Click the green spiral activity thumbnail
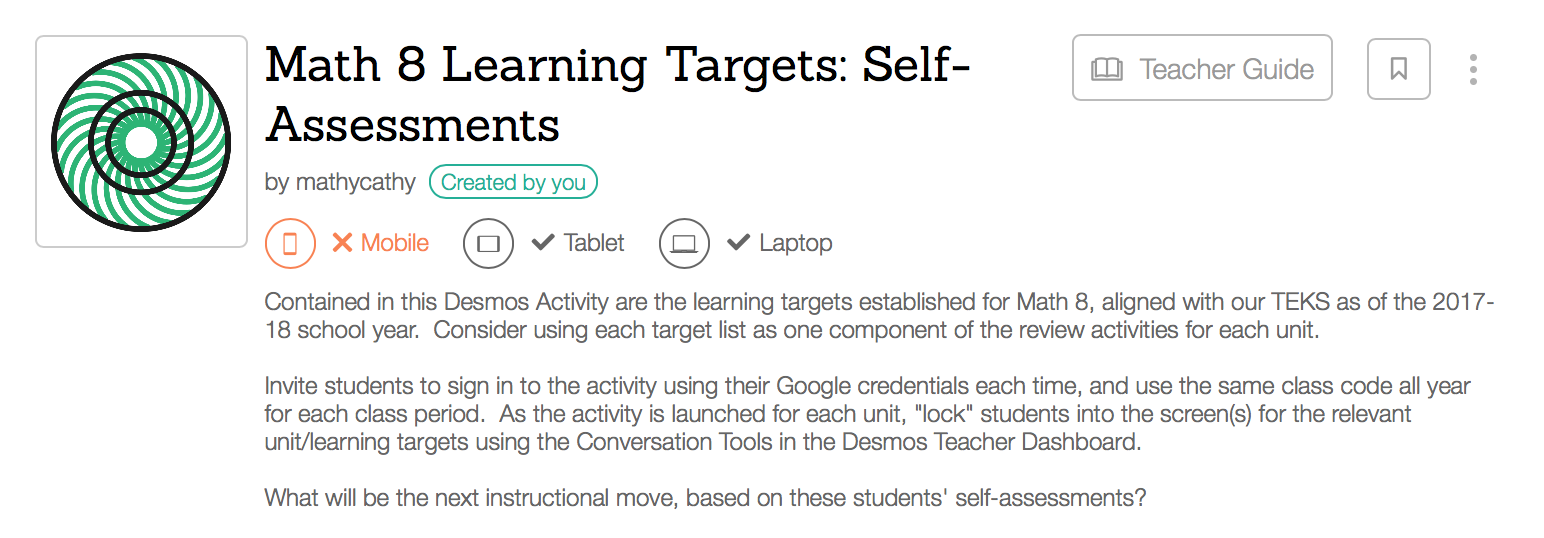Image resolution: width=1544 pixels, height=538 pixels. pos(141,142)
